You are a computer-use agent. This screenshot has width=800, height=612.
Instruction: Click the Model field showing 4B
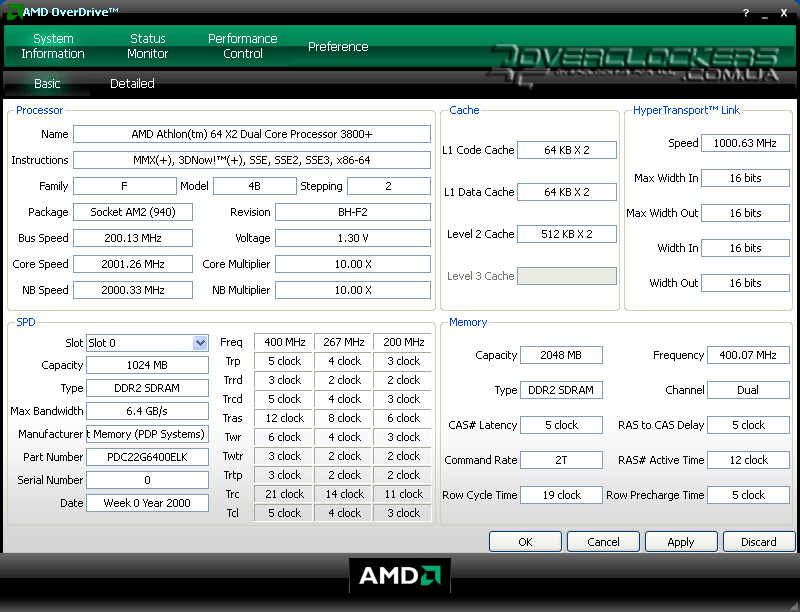[255, 186]
